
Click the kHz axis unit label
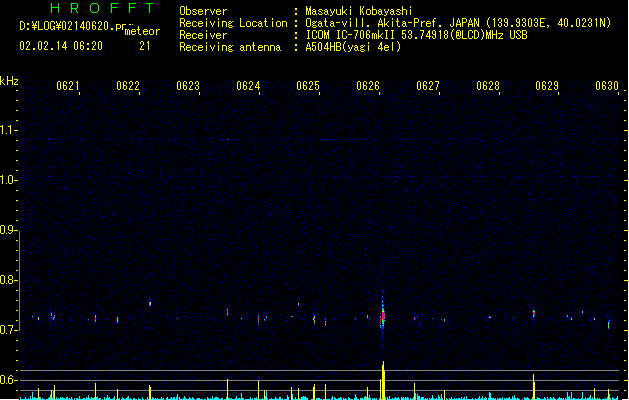[9, 81]
